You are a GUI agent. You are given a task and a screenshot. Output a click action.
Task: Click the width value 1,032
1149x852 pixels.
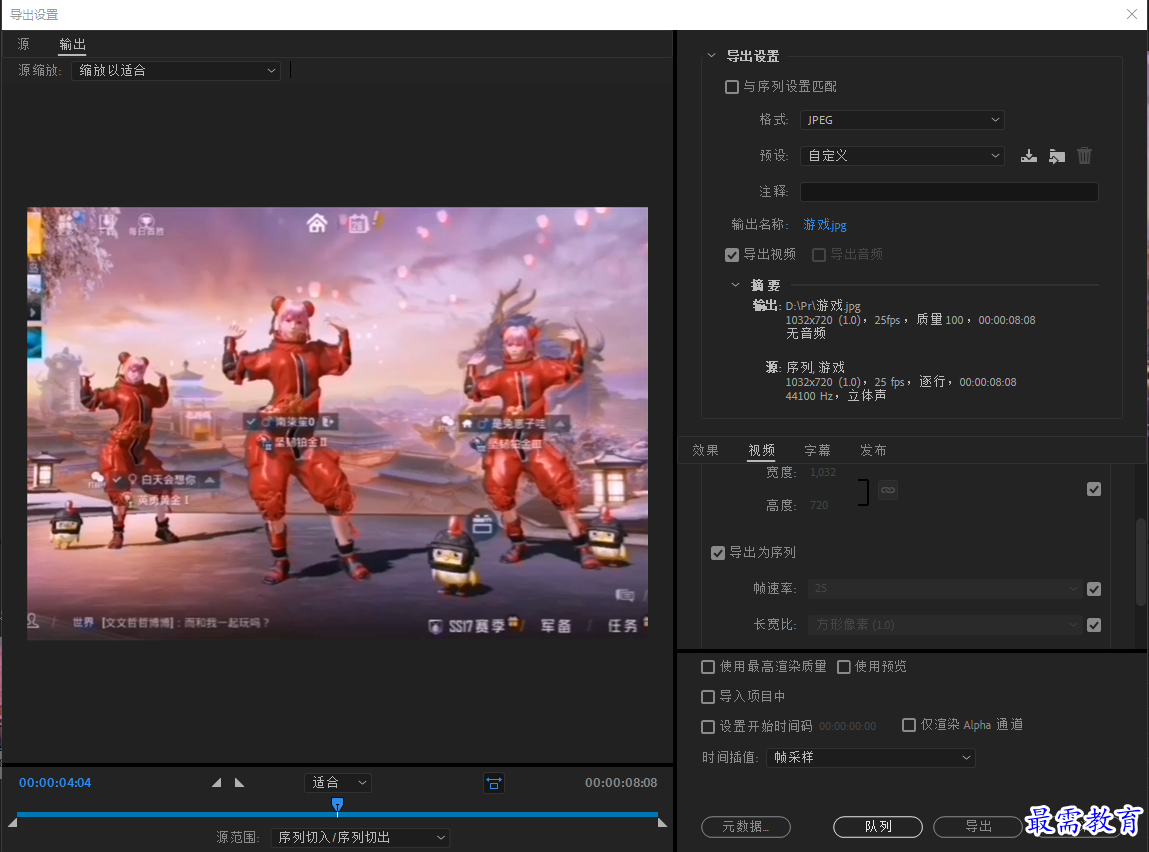coord(822,473)
